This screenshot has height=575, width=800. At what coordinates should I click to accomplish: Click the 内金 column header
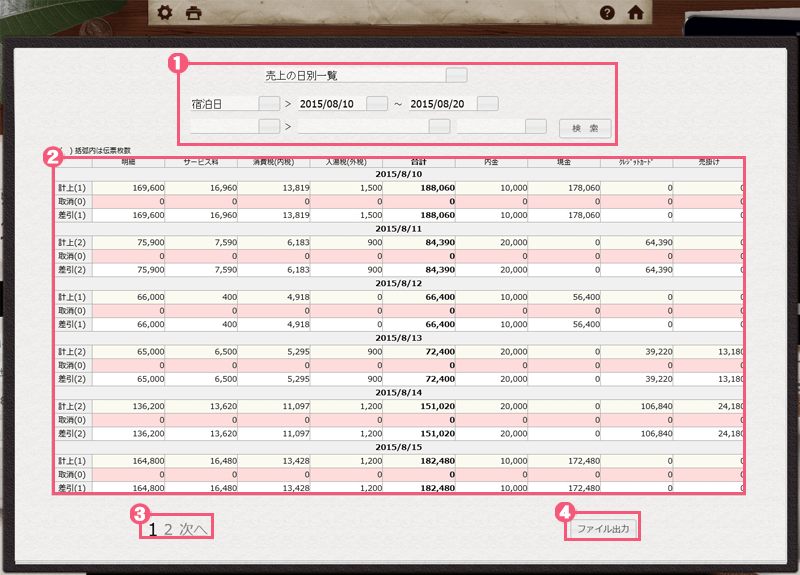click(x=491, y=162)
